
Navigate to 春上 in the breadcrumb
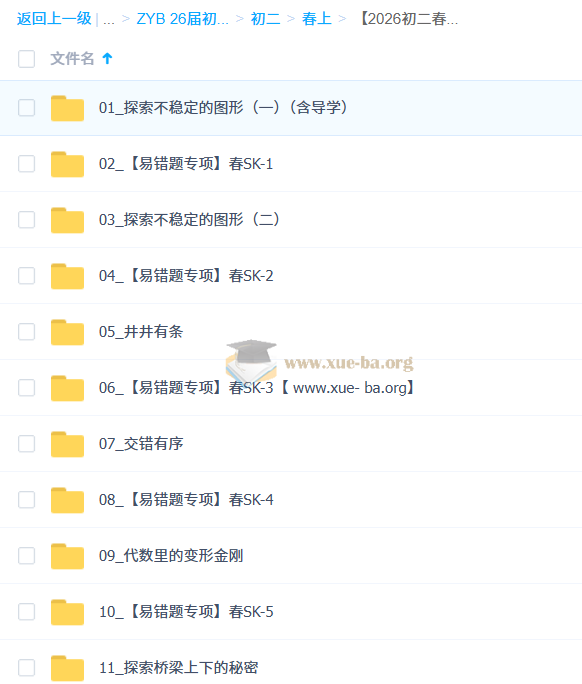[317, 19]
